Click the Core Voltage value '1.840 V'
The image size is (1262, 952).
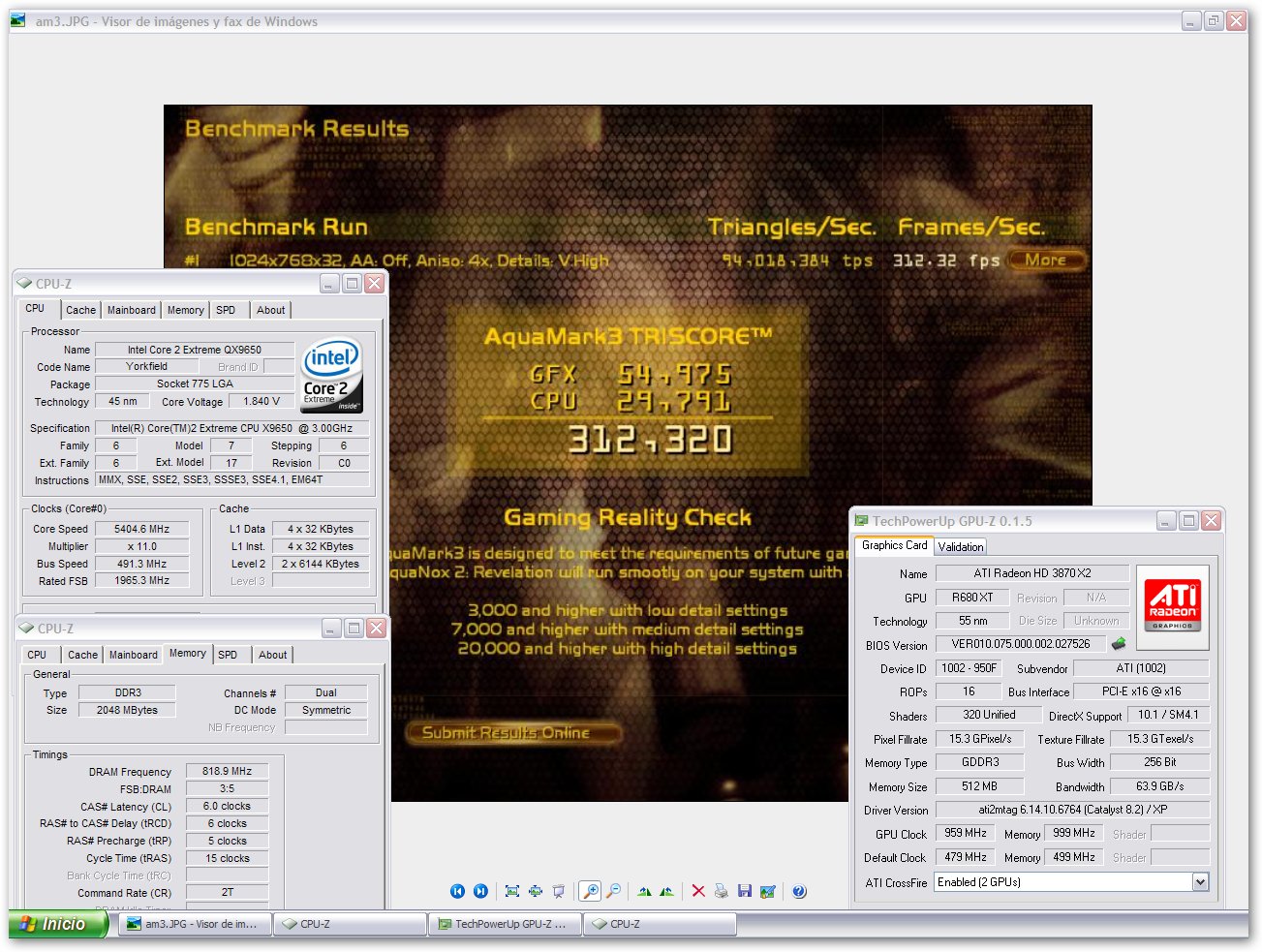(x=262, y=401)
